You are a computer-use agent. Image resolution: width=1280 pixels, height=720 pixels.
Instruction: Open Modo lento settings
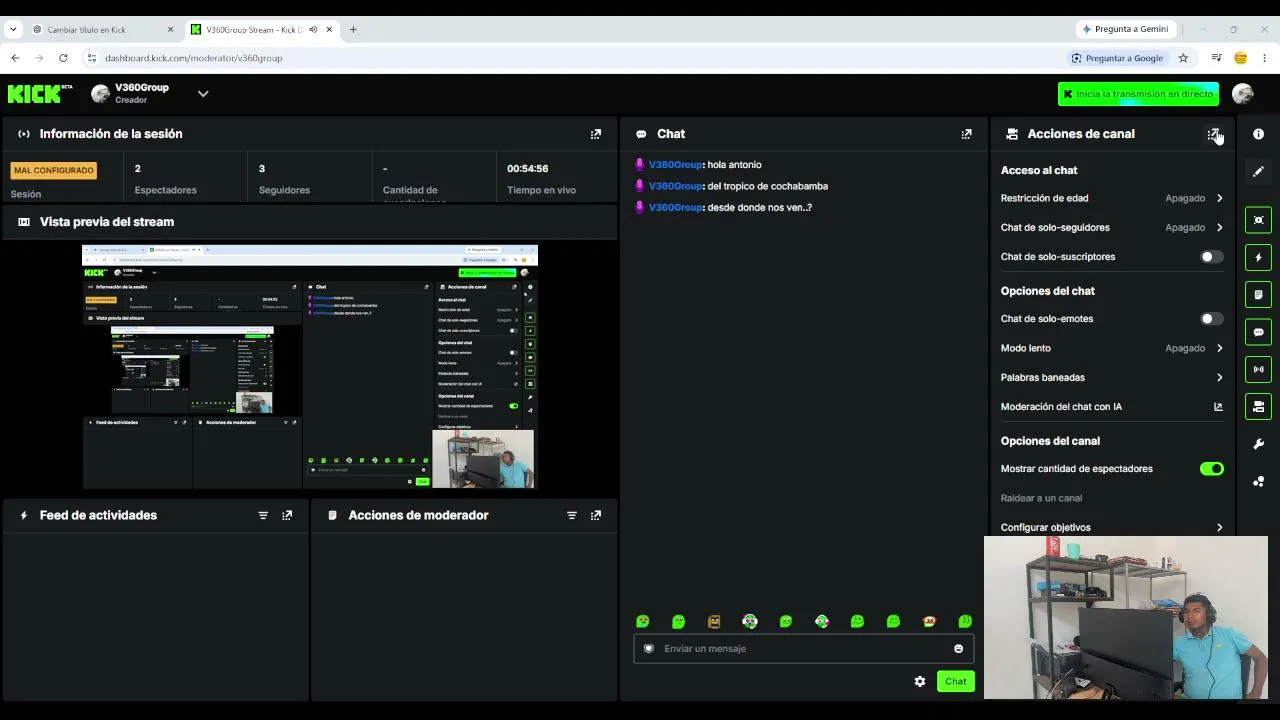pos(1112,348)
